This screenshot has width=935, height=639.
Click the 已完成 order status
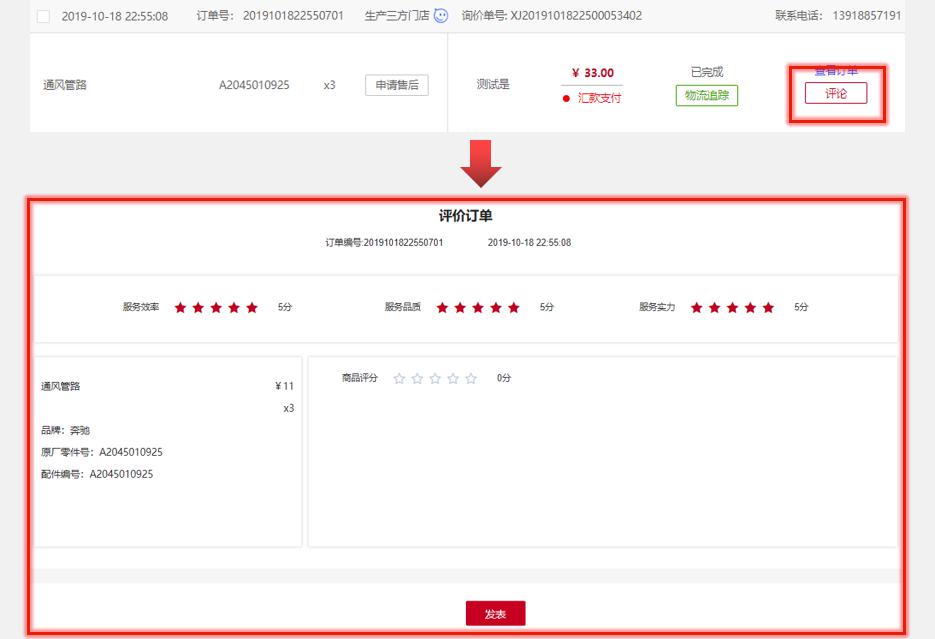(707, 72)
